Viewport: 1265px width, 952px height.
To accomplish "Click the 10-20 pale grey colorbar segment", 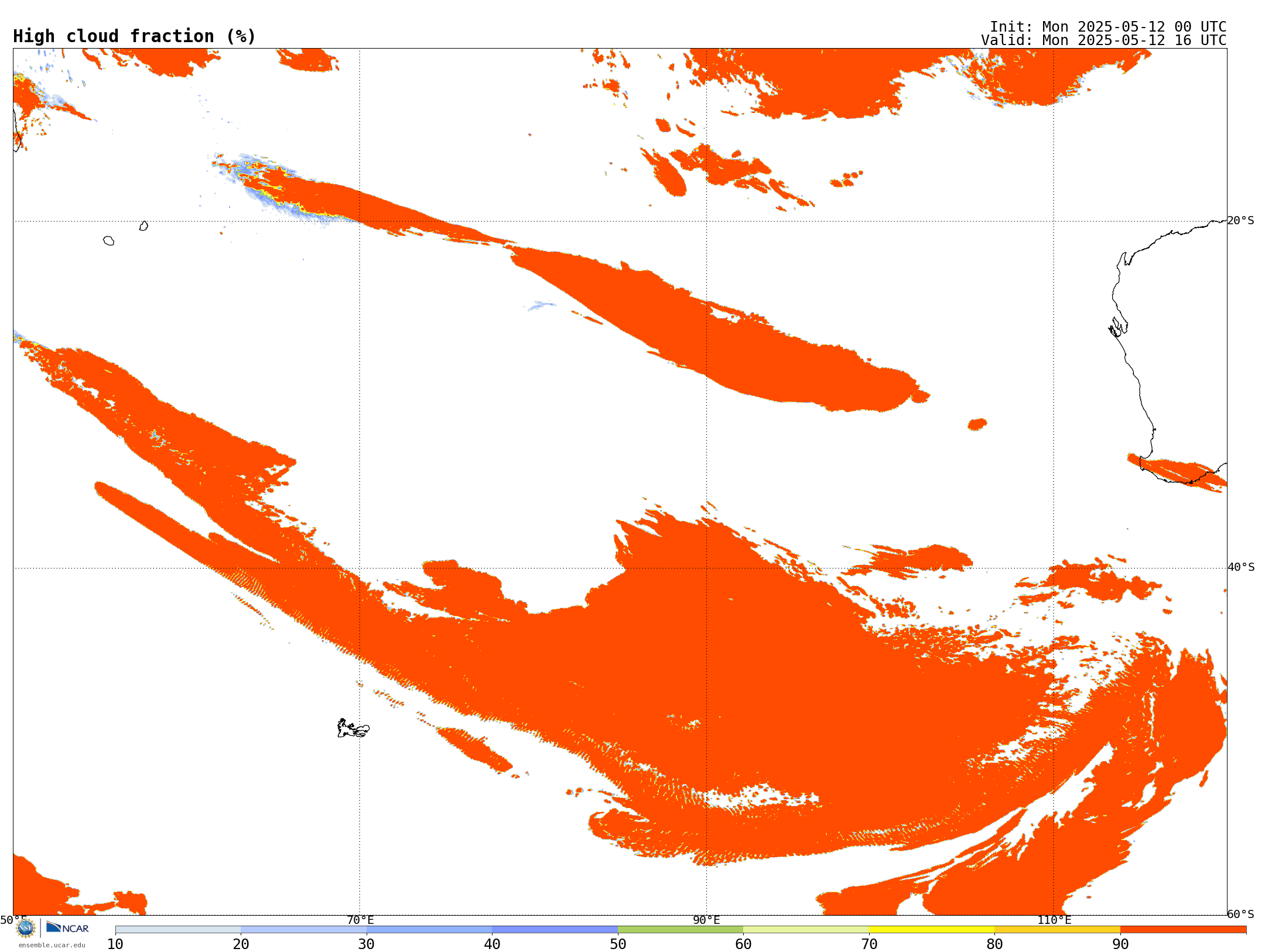I will coord(178,930).
